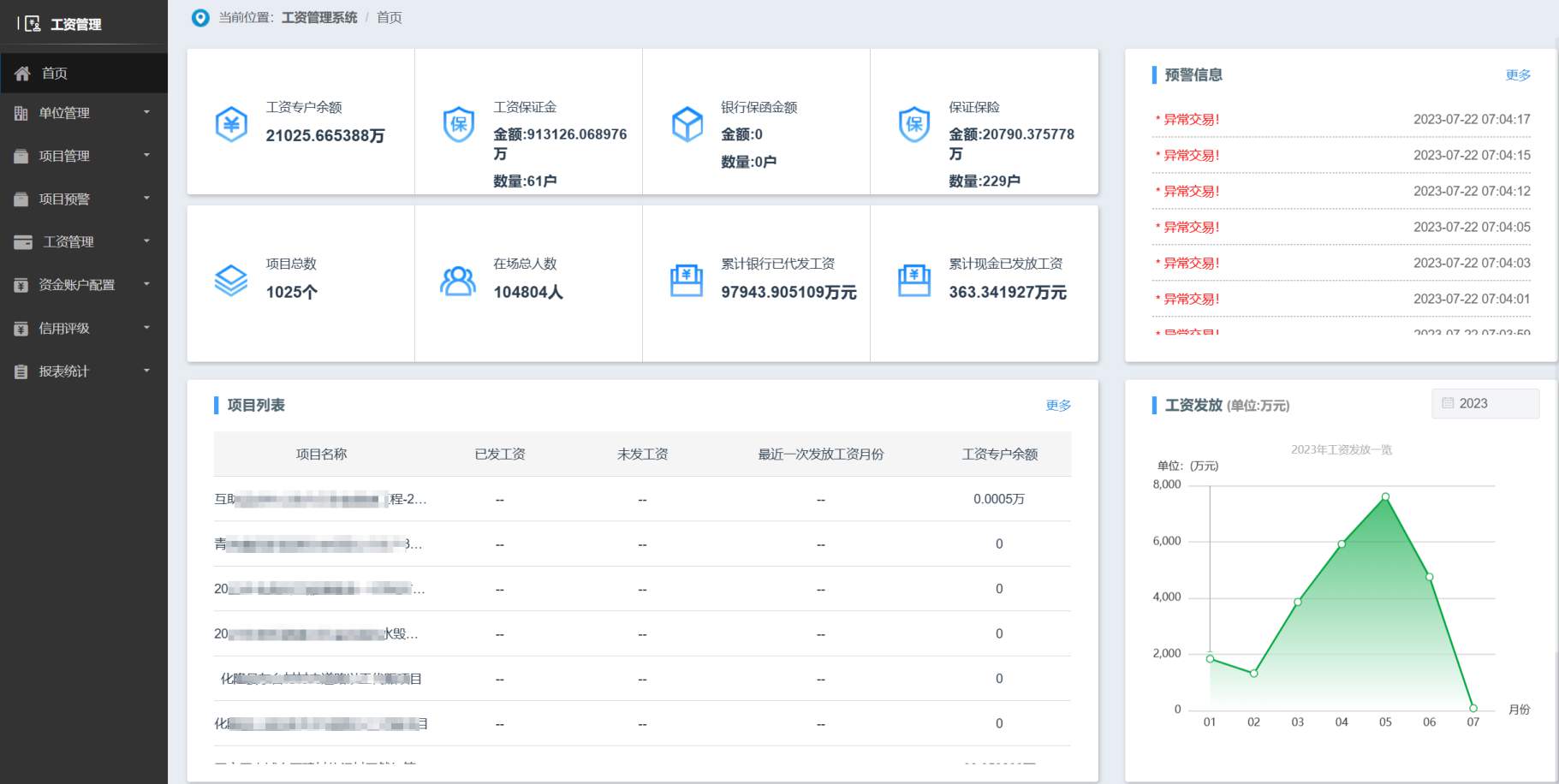Click the 项目管理 folder icon
This screenshot has width=1559, height=784.
(21, 156)
